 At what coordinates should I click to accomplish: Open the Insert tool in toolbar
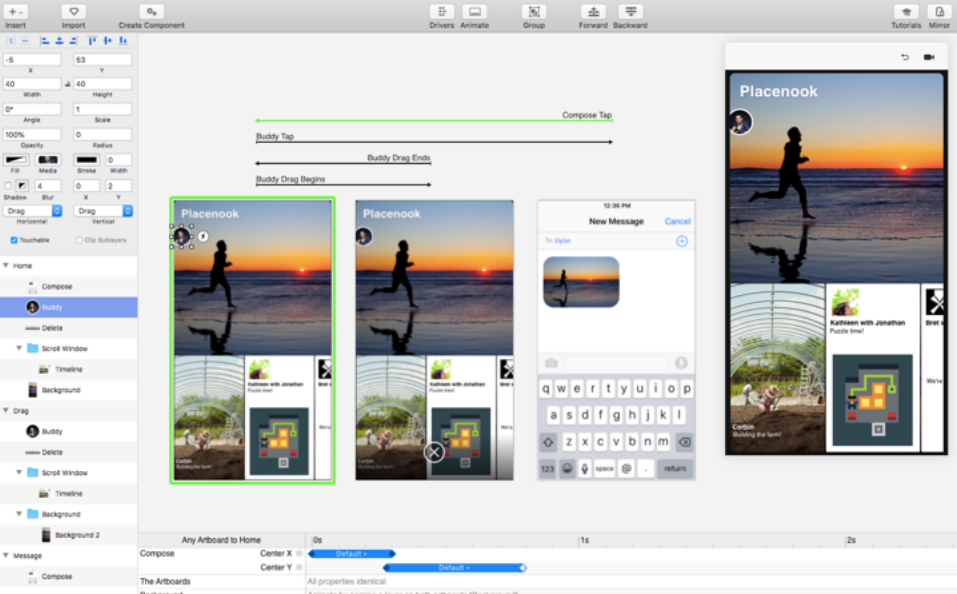coord(15,12)
